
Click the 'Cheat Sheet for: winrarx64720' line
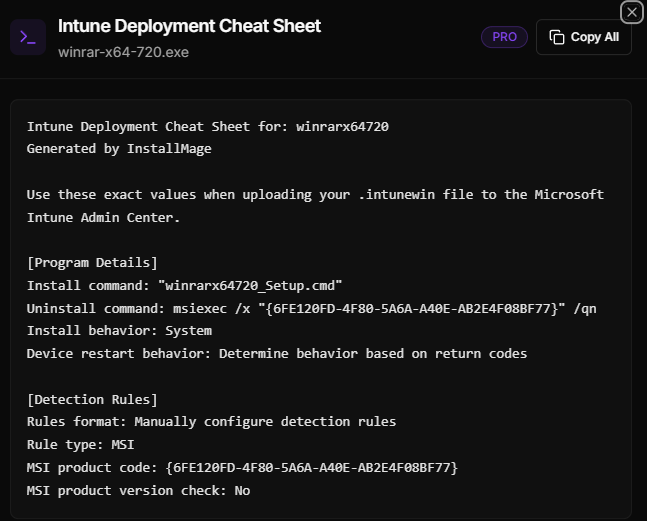pos(208,127)
